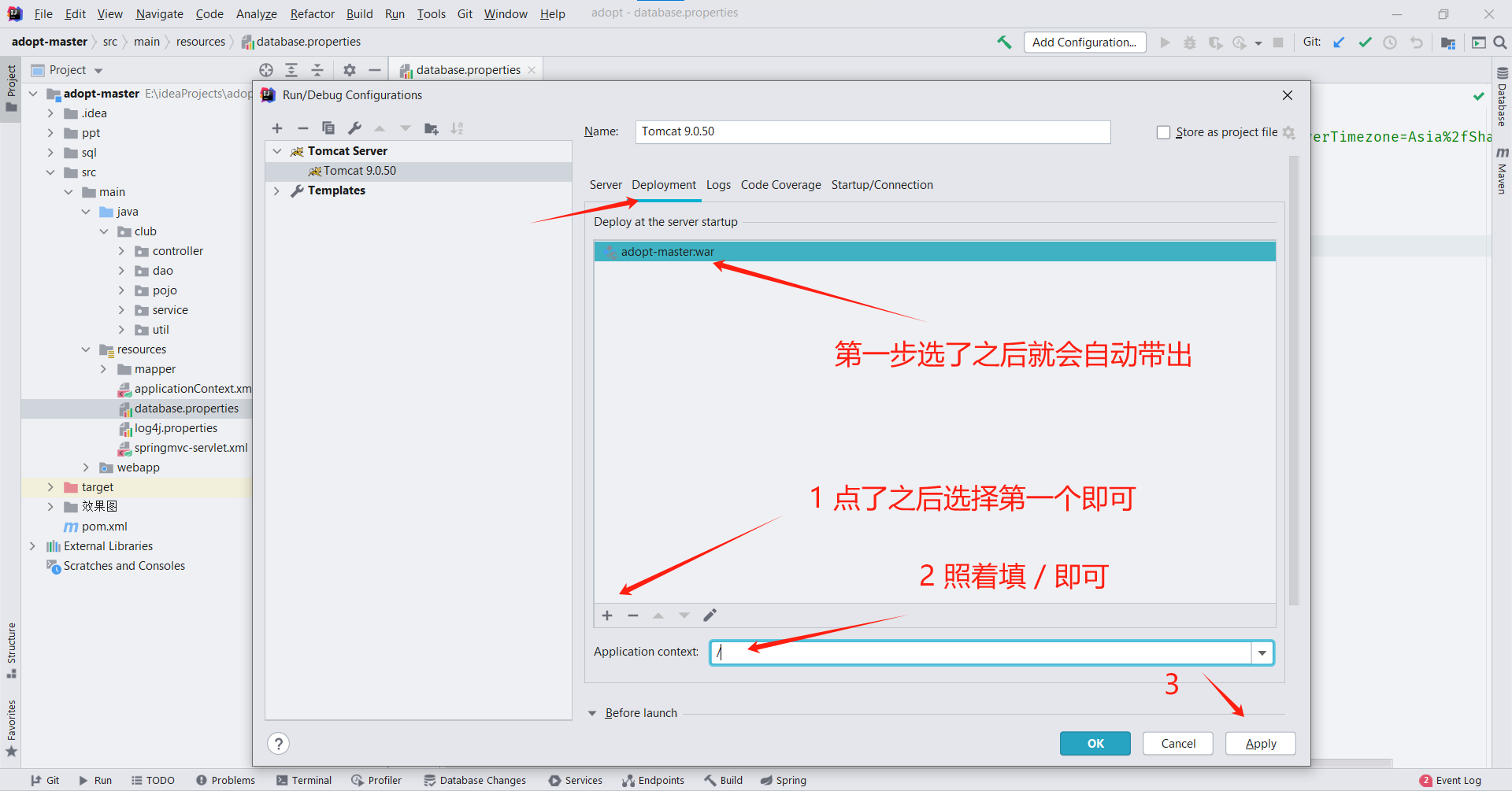Open the Database tool window sidebar
Image resolution: width=1512 pixels, height=791 pixels.
[1502, 98]
